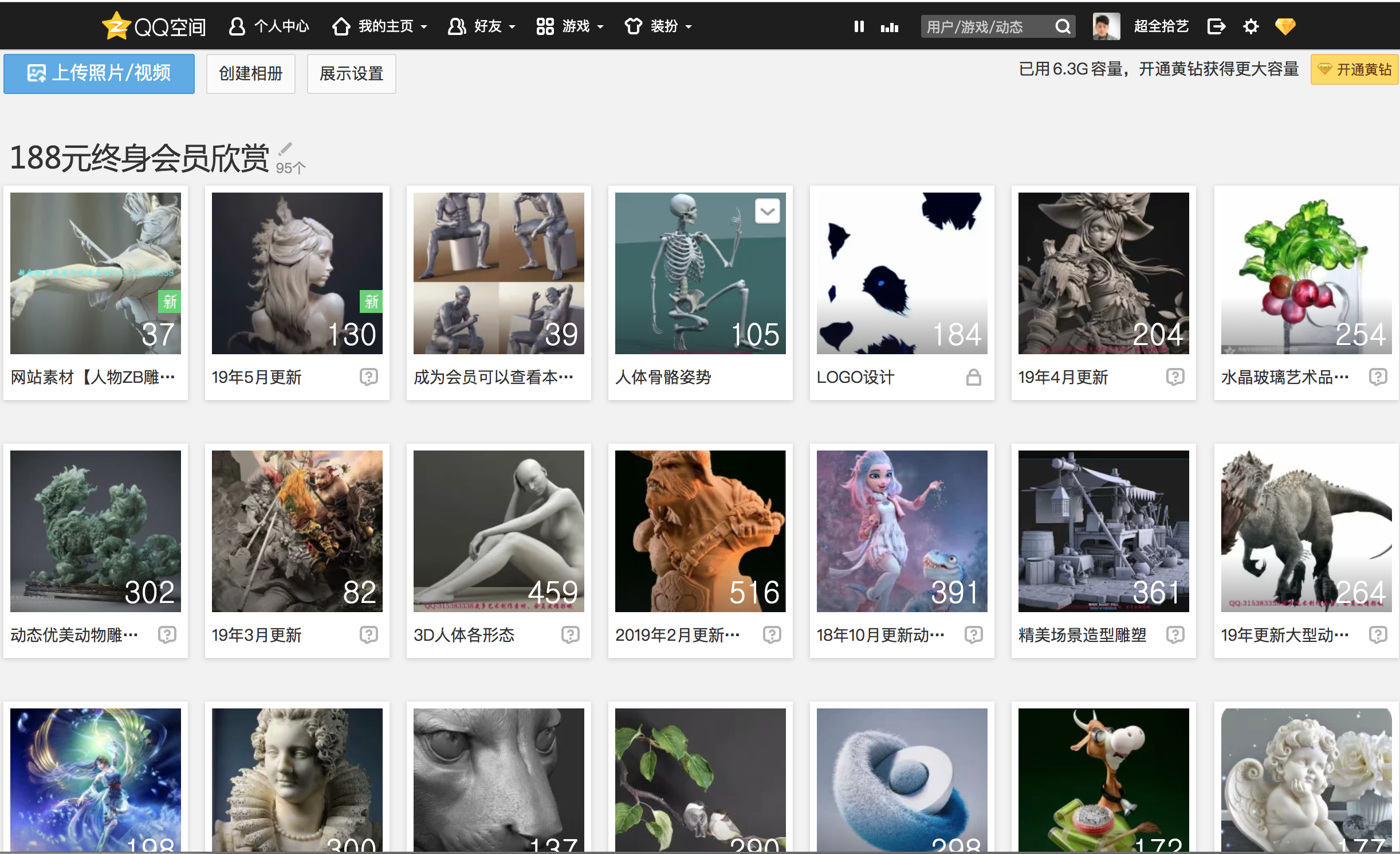This screenshot has height=854, width=1400.
Task: Open the 19年4月更新 album thumbnail
Action: [1104, 273]
